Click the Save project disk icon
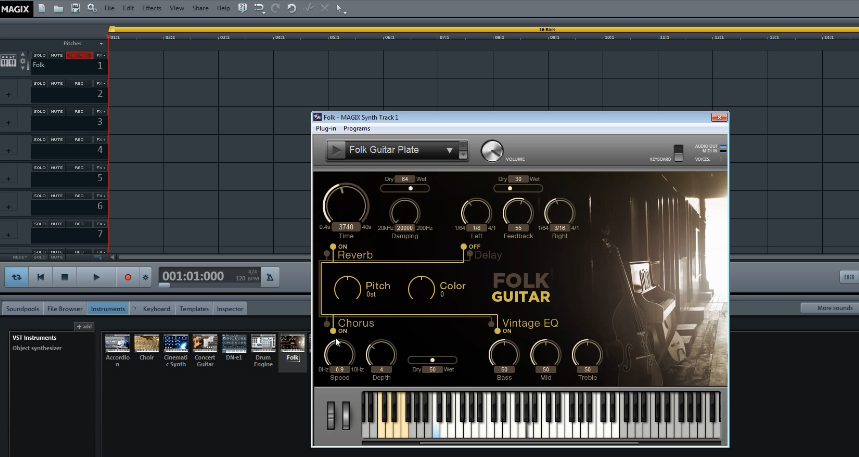 (x=75, y=8)
